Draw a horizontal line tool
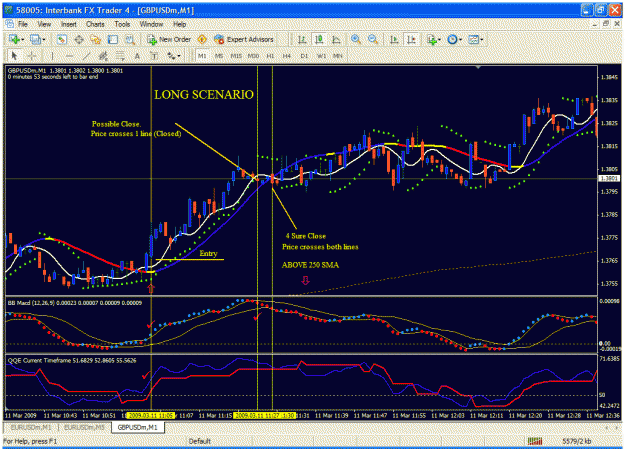The height and width of the screenshot is (449, 625). (x=69, y=56)
